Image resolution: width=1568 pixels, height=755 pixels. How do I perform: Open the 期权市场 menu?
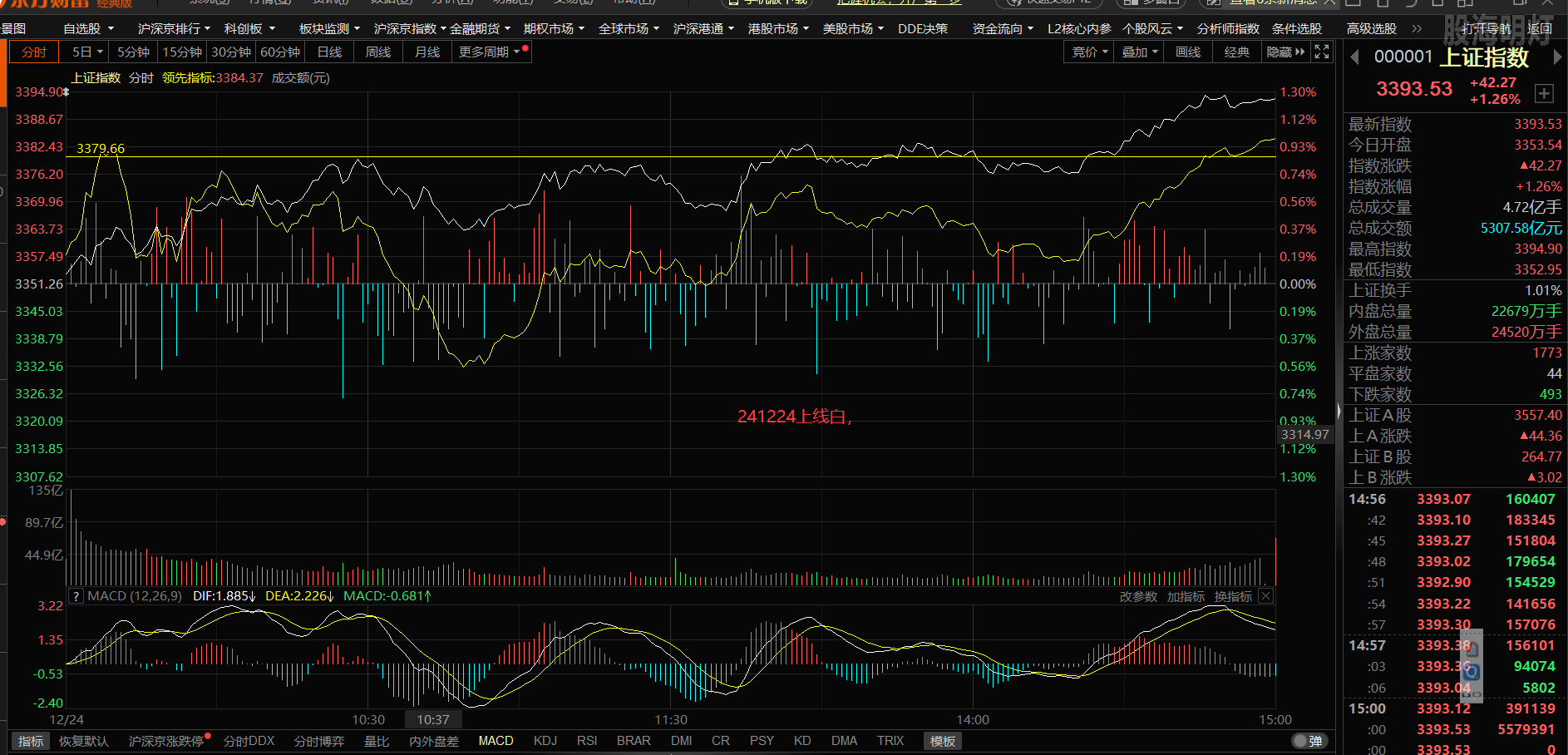click(x=555, y=28)
